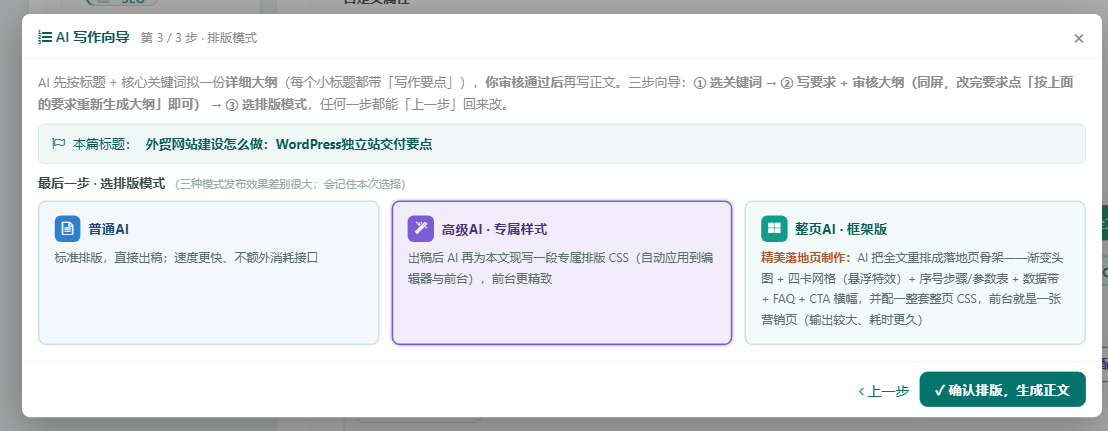The height and width of the screenshot is (431, 1108).
Task: Click the green grid icon of 整页AI
Action: coord(774,229)
